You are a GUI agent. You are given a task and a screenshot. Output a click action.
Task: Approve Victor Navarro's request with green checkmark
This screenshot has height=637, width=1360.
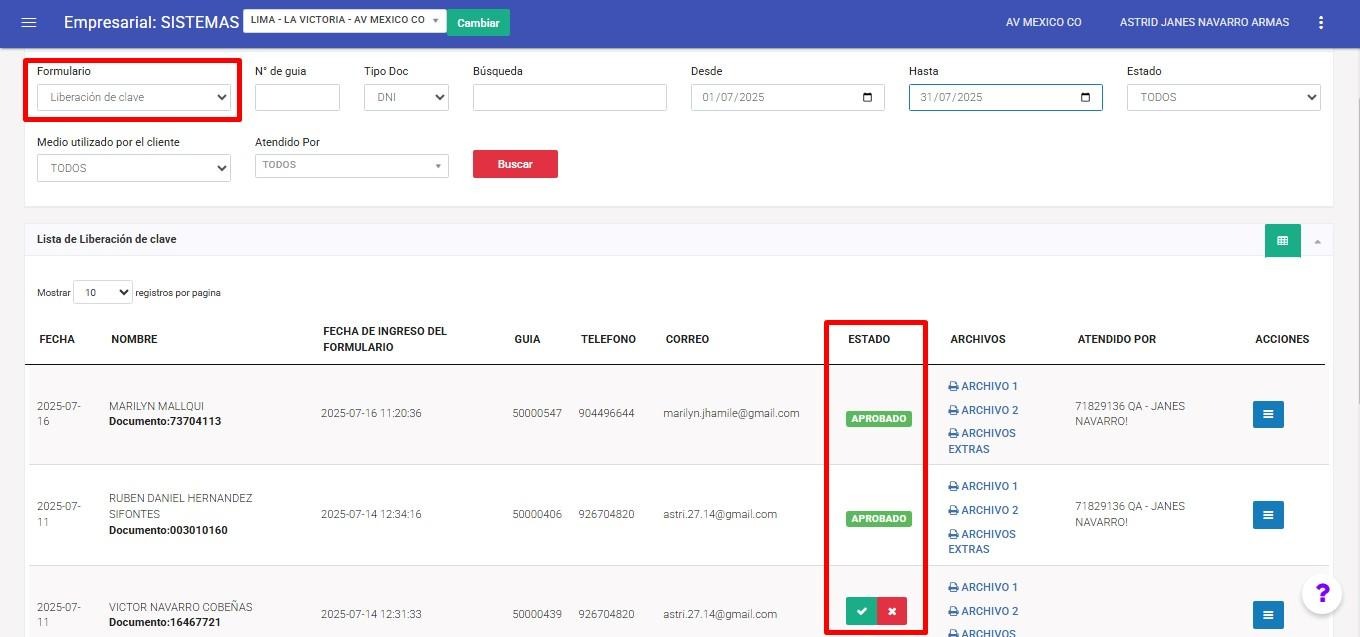pos(861,611)
